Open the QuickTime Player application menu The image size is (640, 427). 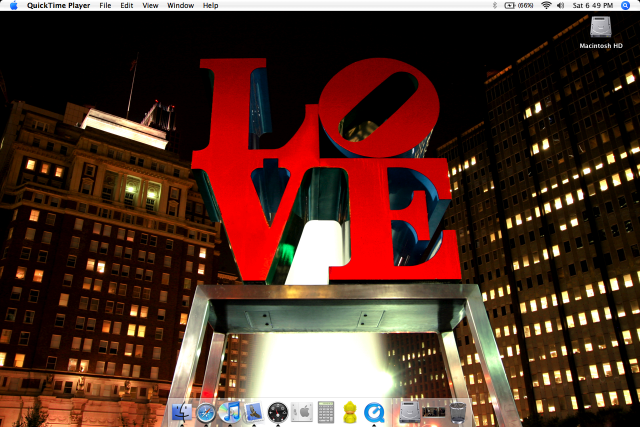pyautogui.click(x=58, y=6)
